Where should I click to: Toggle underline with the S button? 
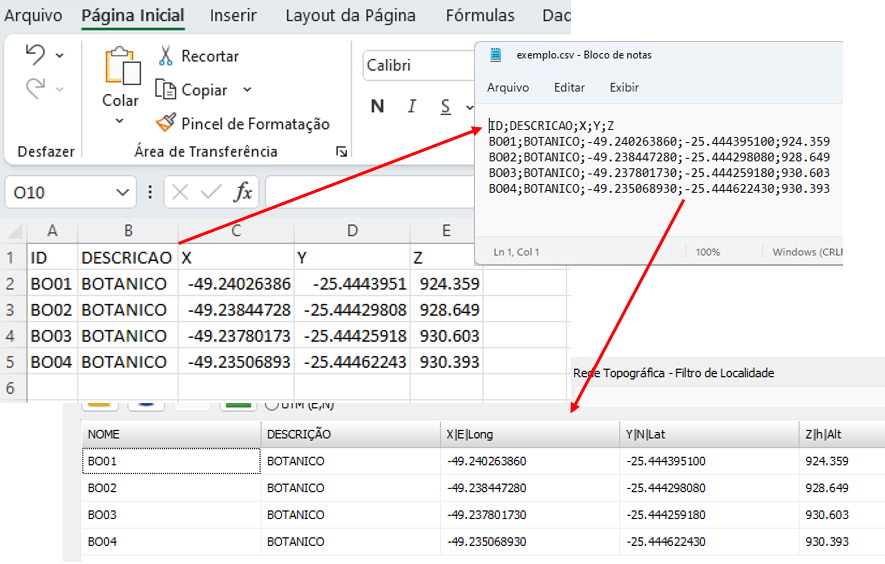445,106
